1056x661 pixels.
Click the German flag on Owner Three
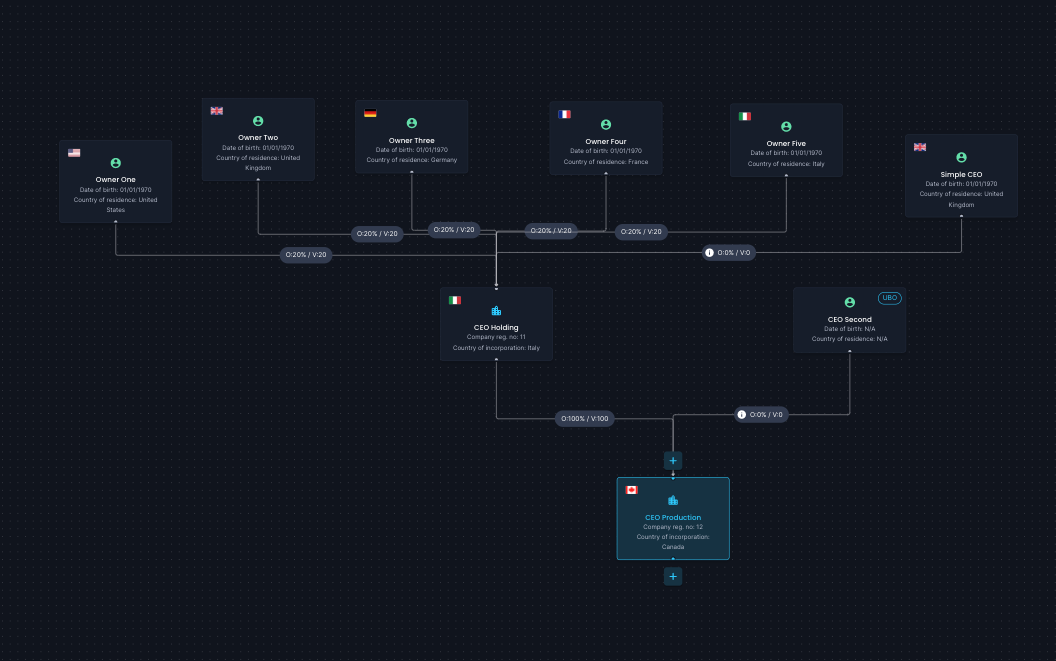[x=370, y=113]
